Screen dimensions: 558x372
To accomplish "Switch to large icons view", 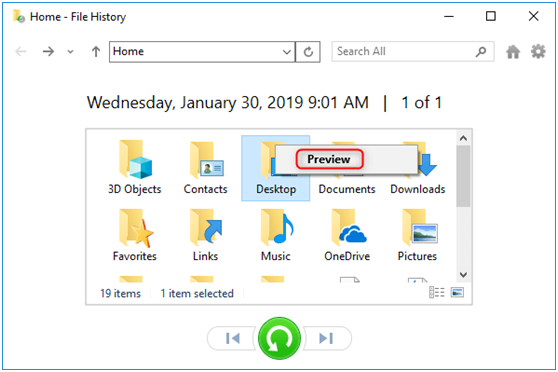I will tap(457, 293).
